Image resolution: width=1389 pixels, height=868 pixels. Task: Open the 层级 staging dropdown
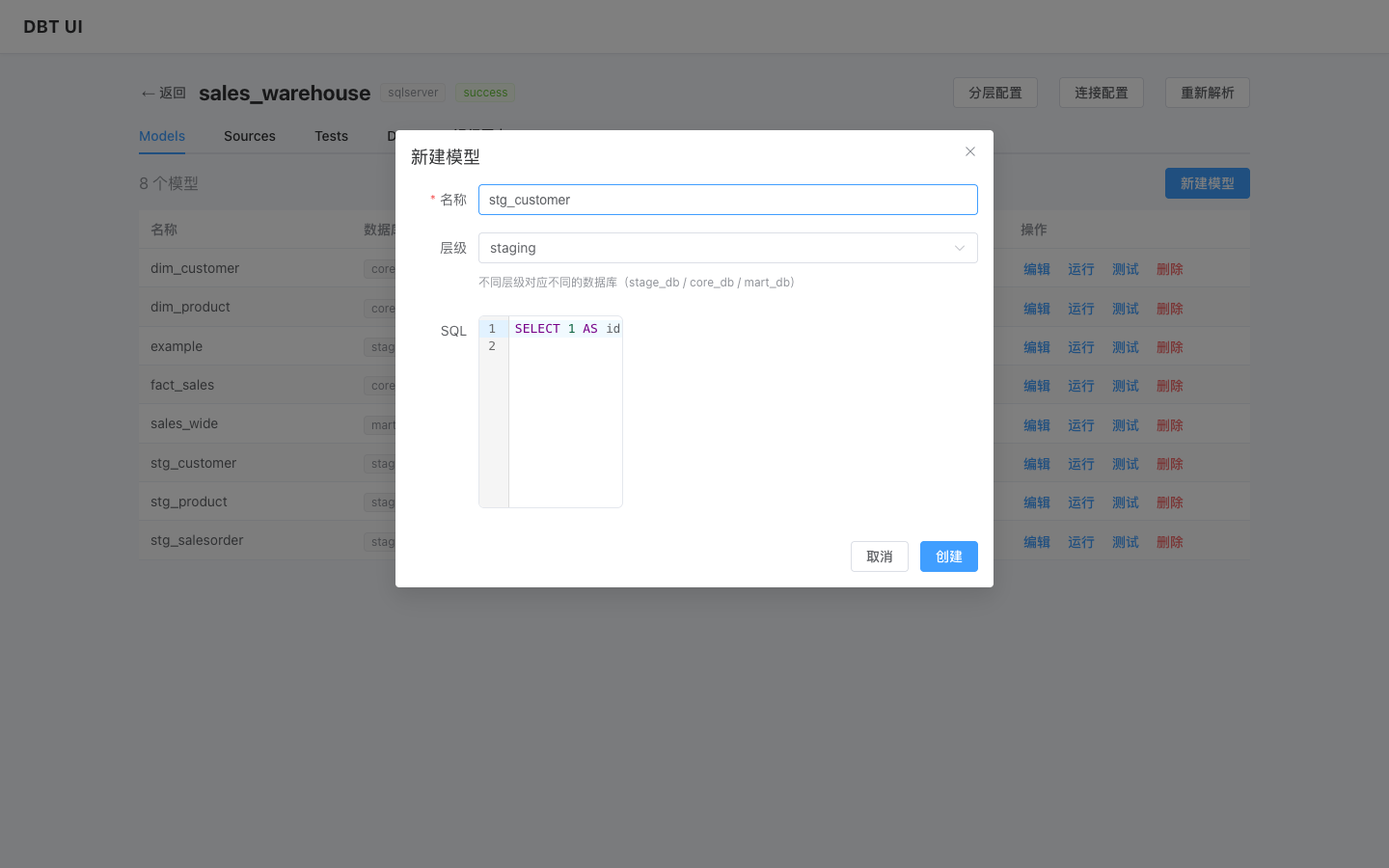tap(728, 248)
